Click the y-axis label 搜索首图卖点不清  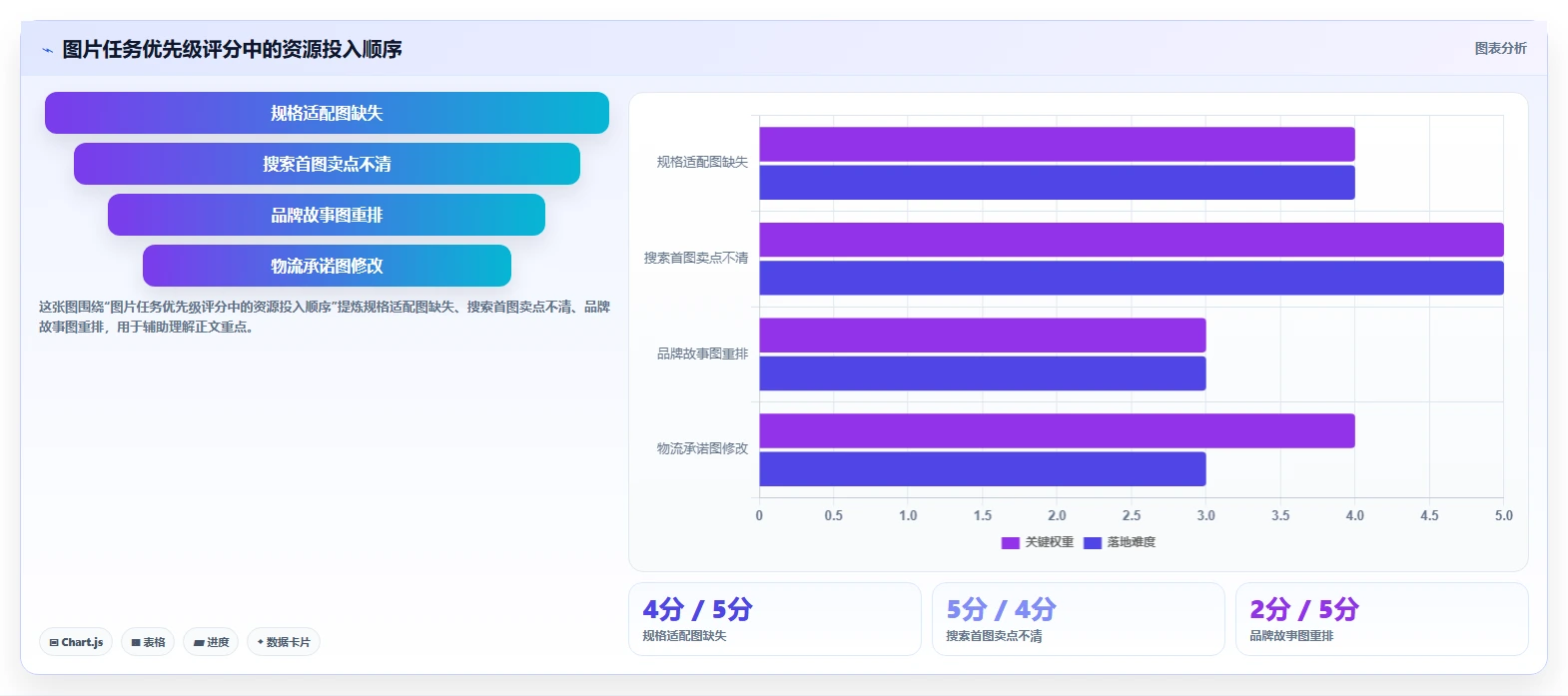[696, 258]
